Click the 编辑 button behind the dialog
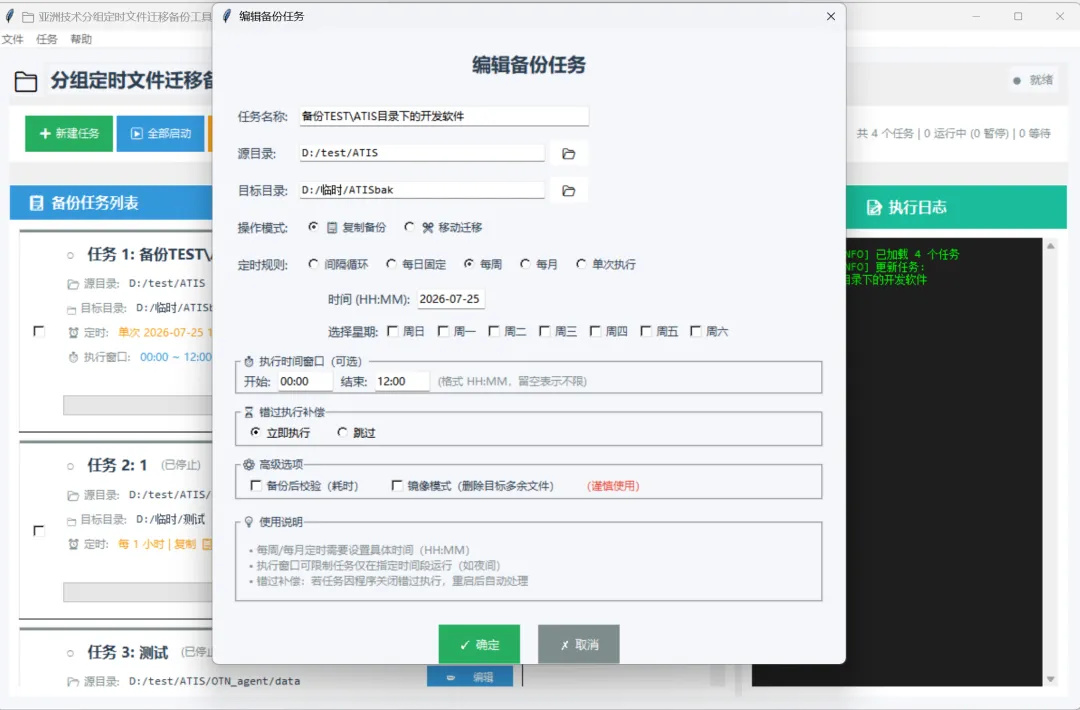 coord(470,677)
